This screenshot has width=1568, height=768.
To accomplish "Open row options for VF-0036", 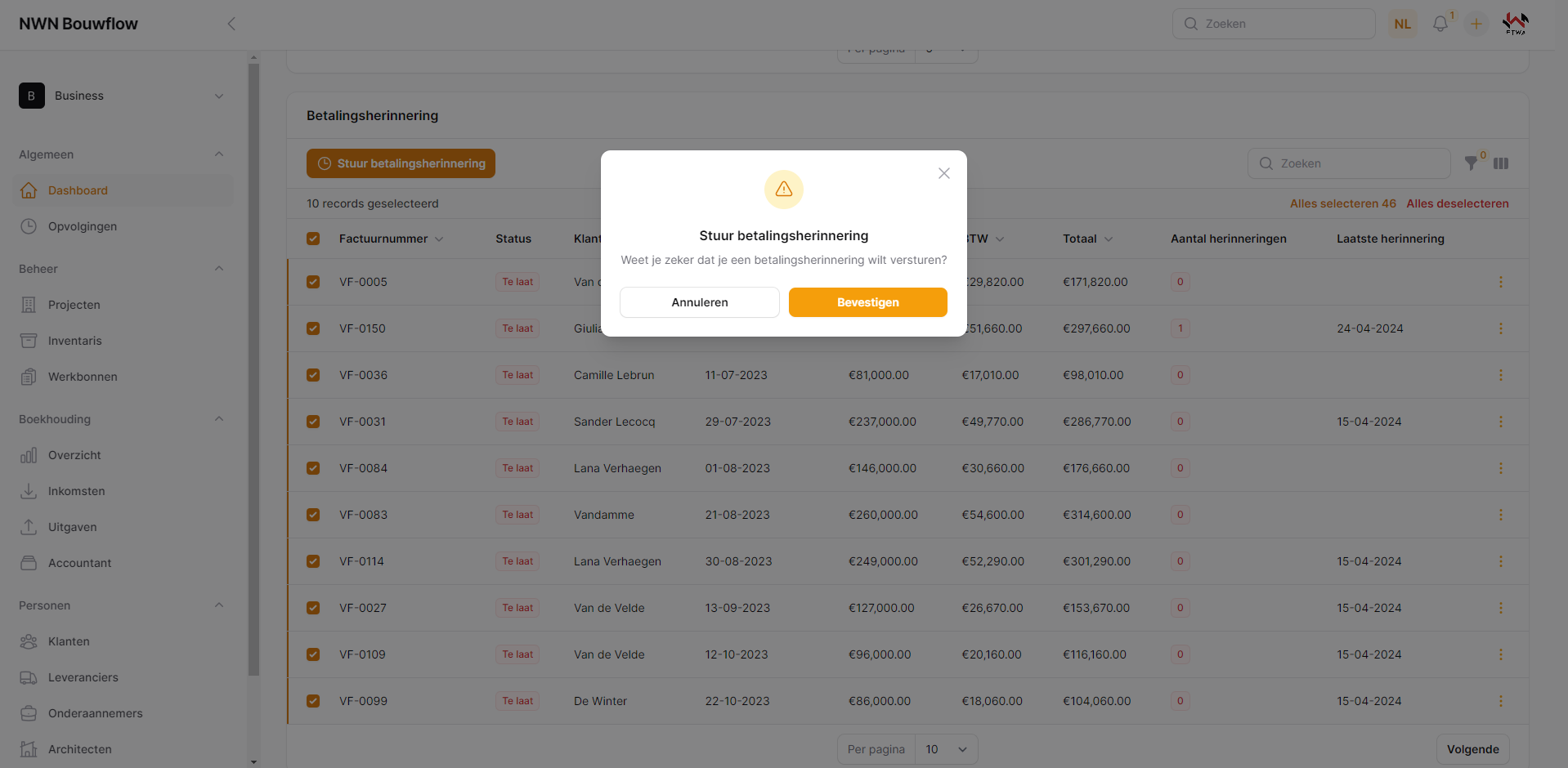I will [1500, 375].
